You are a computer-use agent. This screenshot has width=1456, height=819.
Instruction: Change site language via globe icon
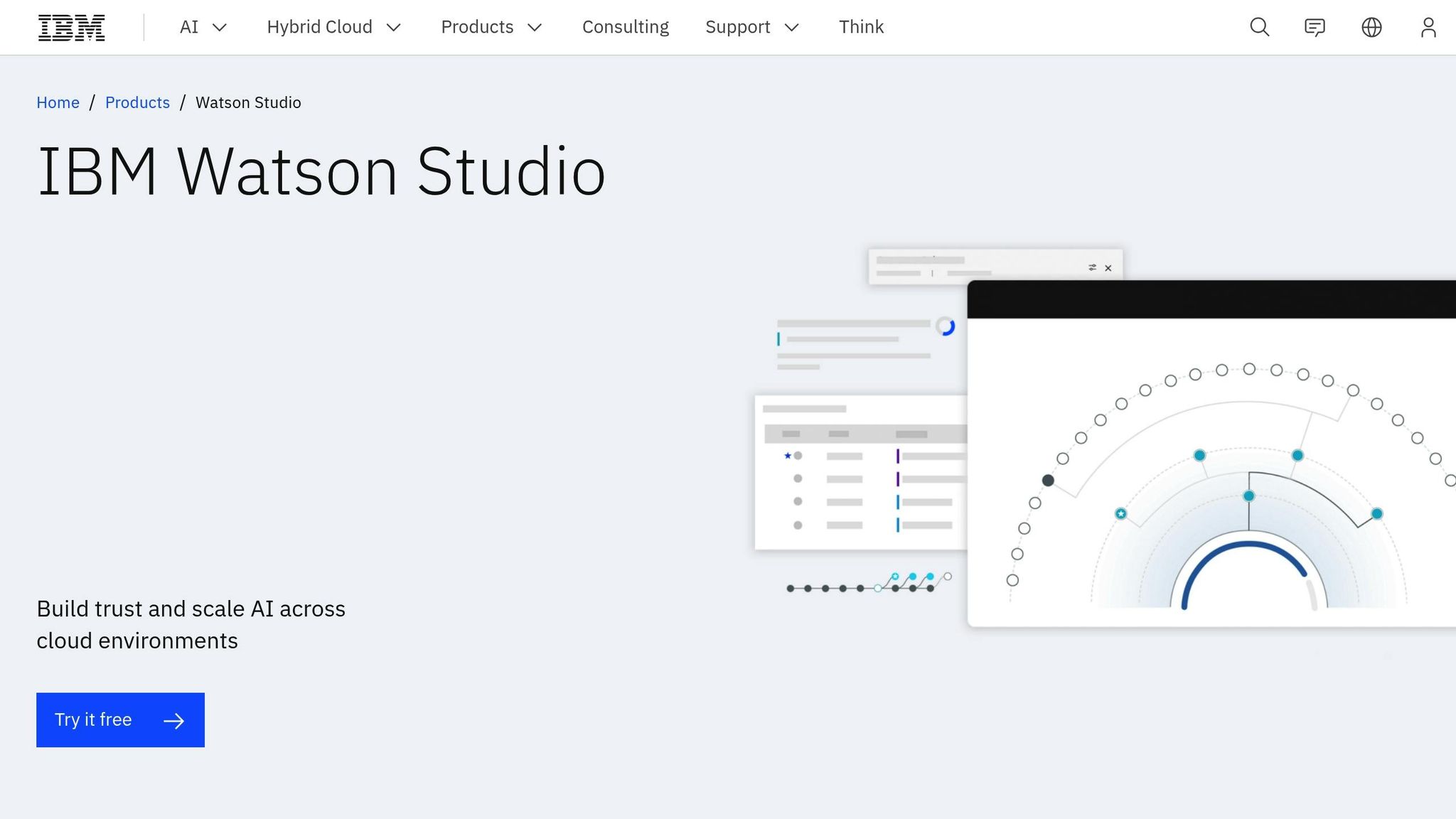tap(1371, 27)
